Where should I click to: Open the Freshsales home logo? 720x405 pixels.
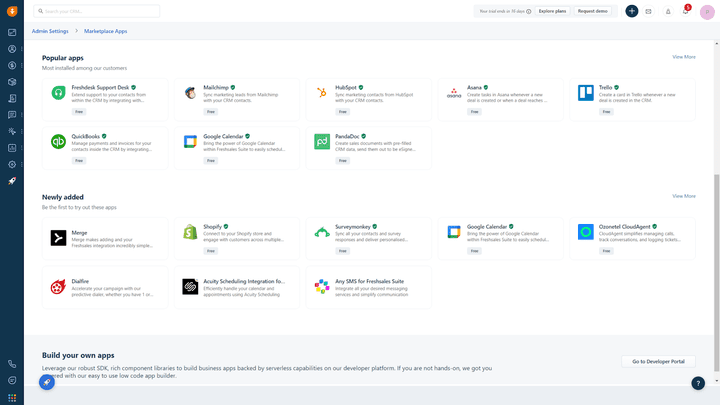tap(12, 11)
